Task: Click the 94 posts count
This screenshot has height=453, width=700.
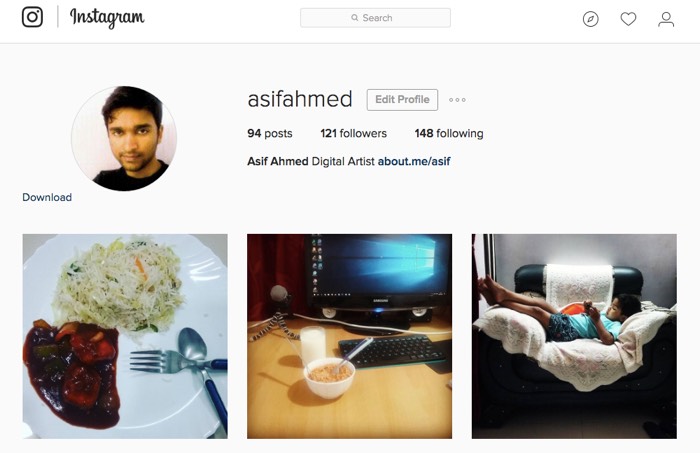Action: 270,133
